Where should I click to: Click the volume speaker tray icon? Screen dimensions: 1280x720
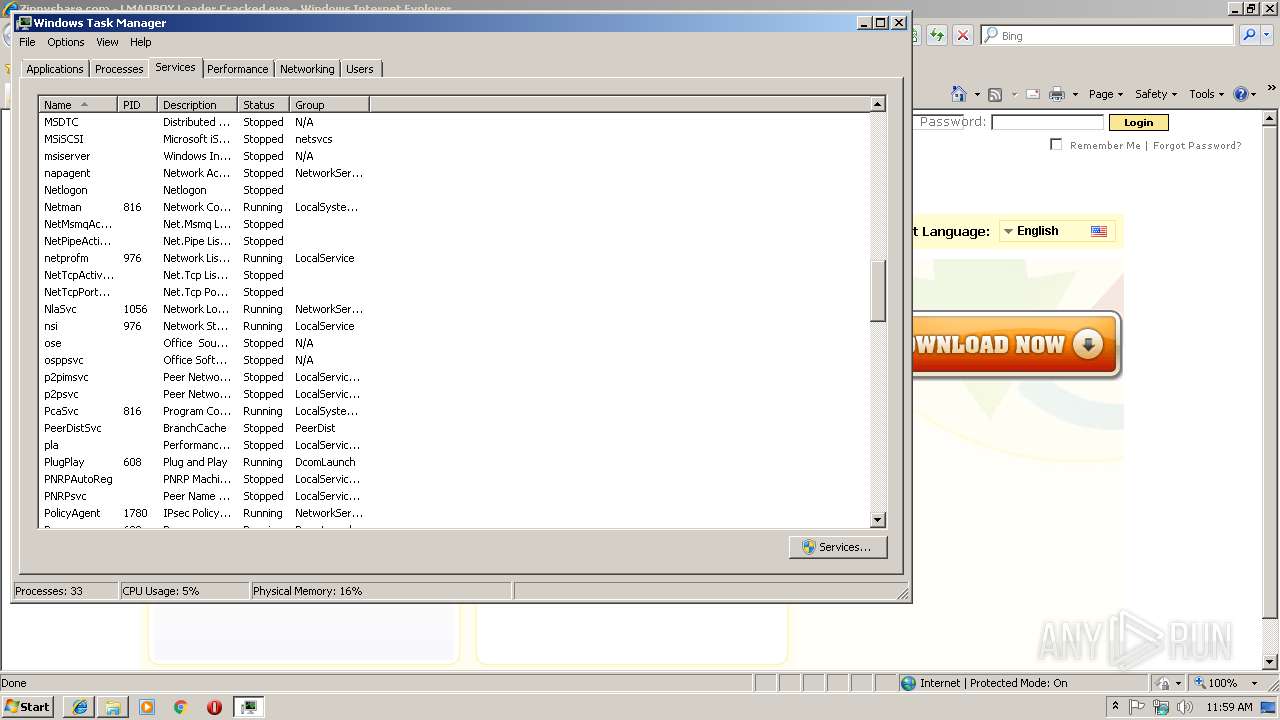click(1185, 707)
